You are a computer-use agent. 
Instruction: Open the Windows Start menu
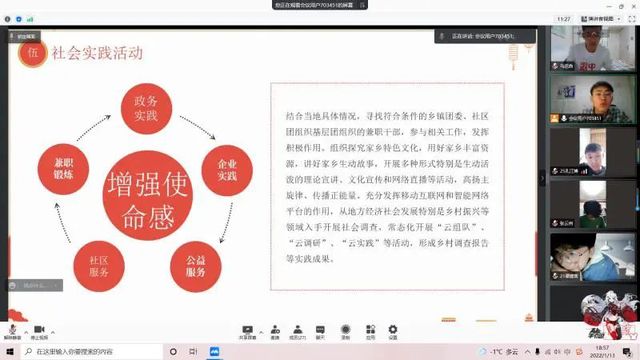[10, 351]
